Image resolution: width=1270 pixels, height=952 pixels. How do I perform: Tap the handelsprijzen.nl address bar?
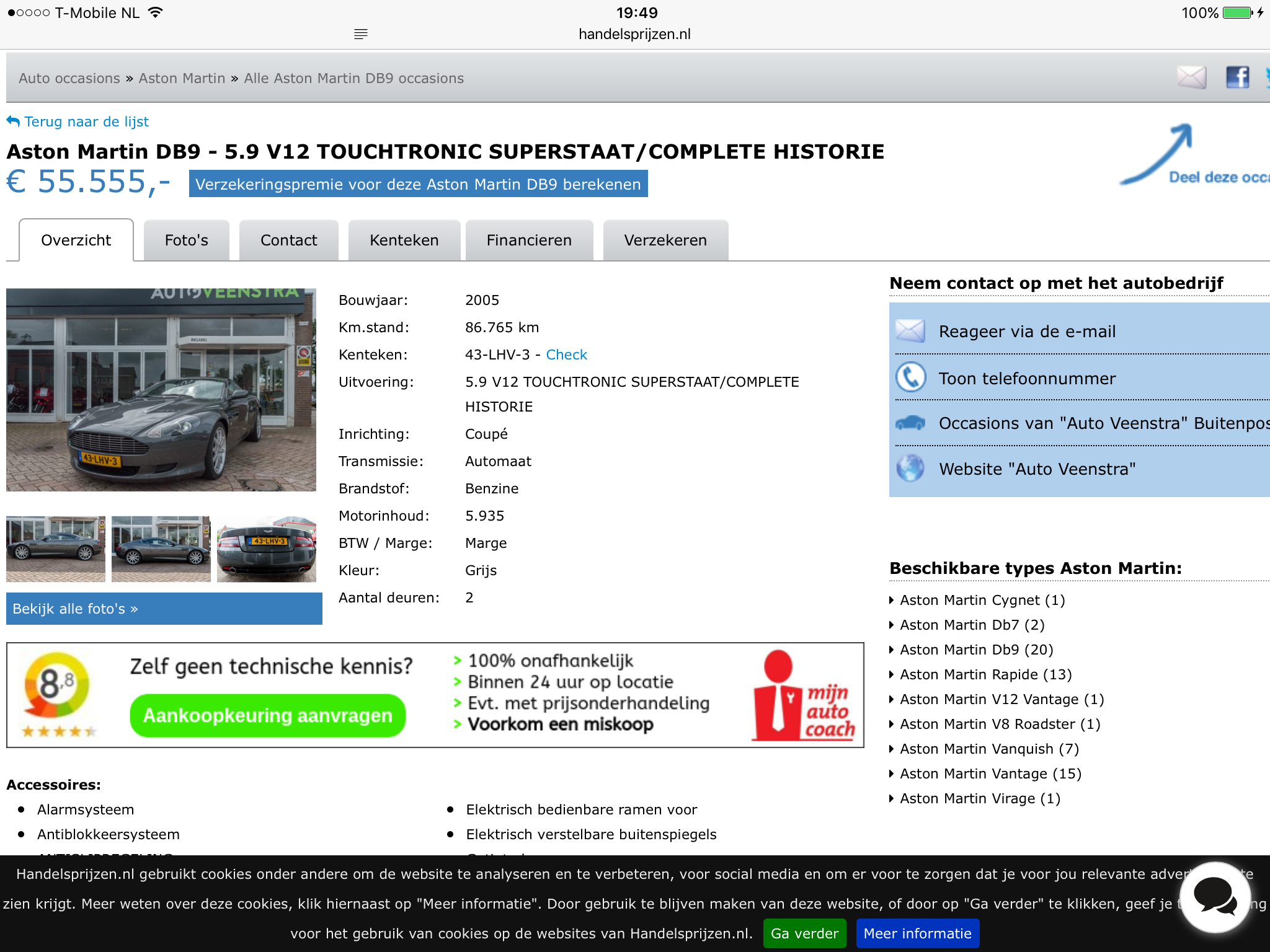click(x=634, y=34)
